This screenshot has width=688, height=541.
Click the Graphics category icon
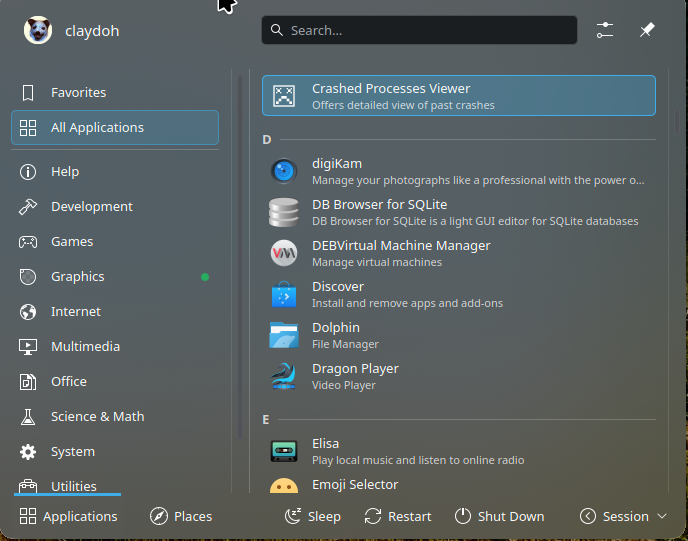[28, 277]
